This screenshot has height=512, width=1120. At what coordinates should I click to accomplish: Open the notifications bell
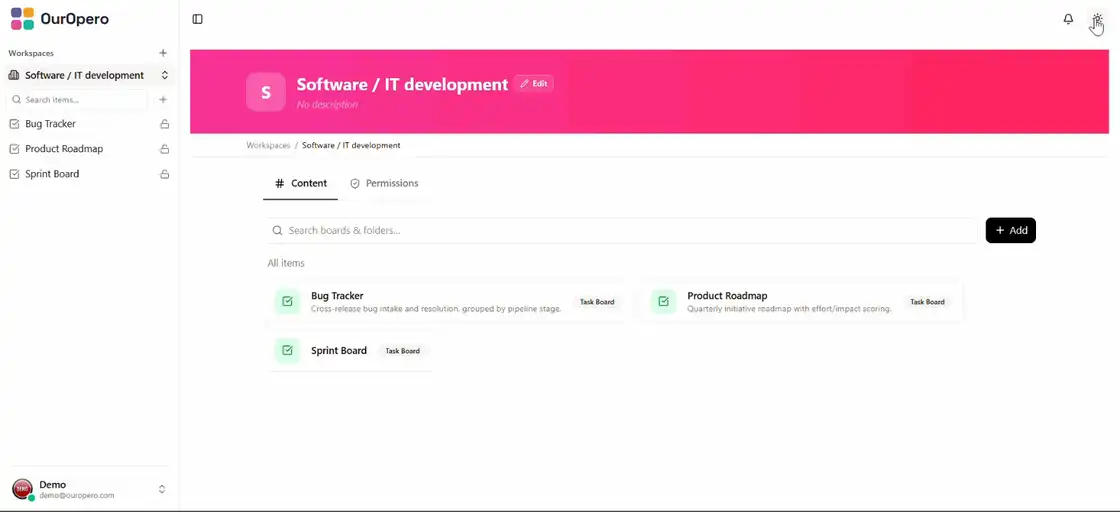click(x=1068, y=19)
